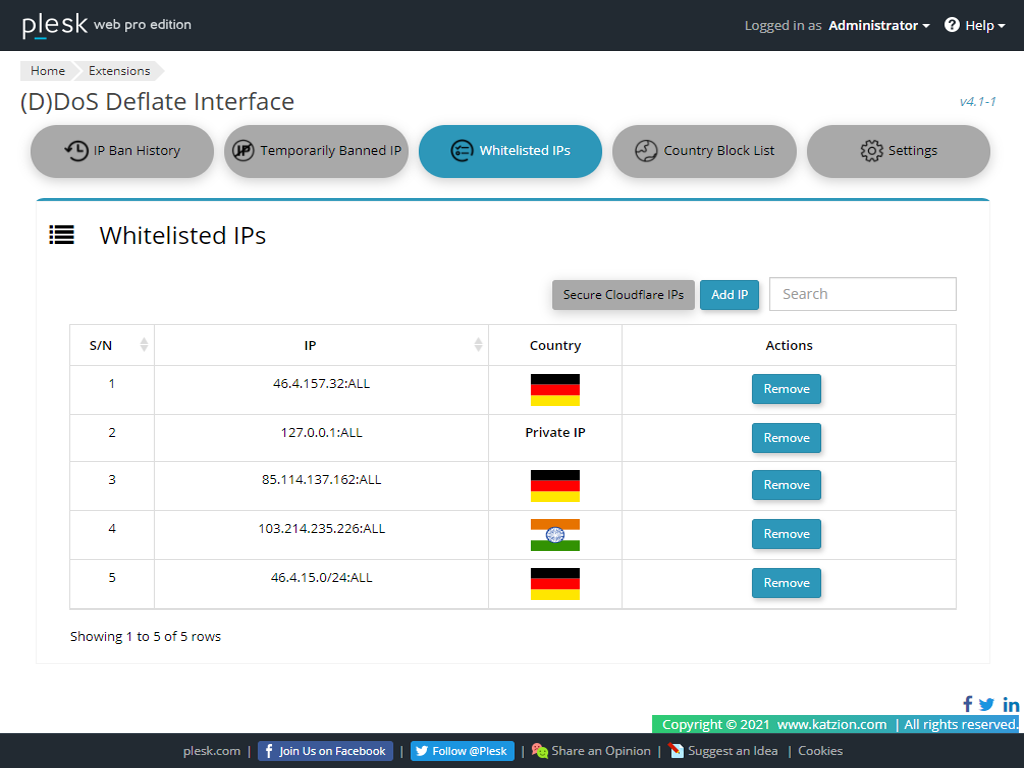Image resolution: width=1024 pixels, height=768 pixels.
Task: Click the India flag in row 4
Action: pyautogui.click(x=555, y=535)
